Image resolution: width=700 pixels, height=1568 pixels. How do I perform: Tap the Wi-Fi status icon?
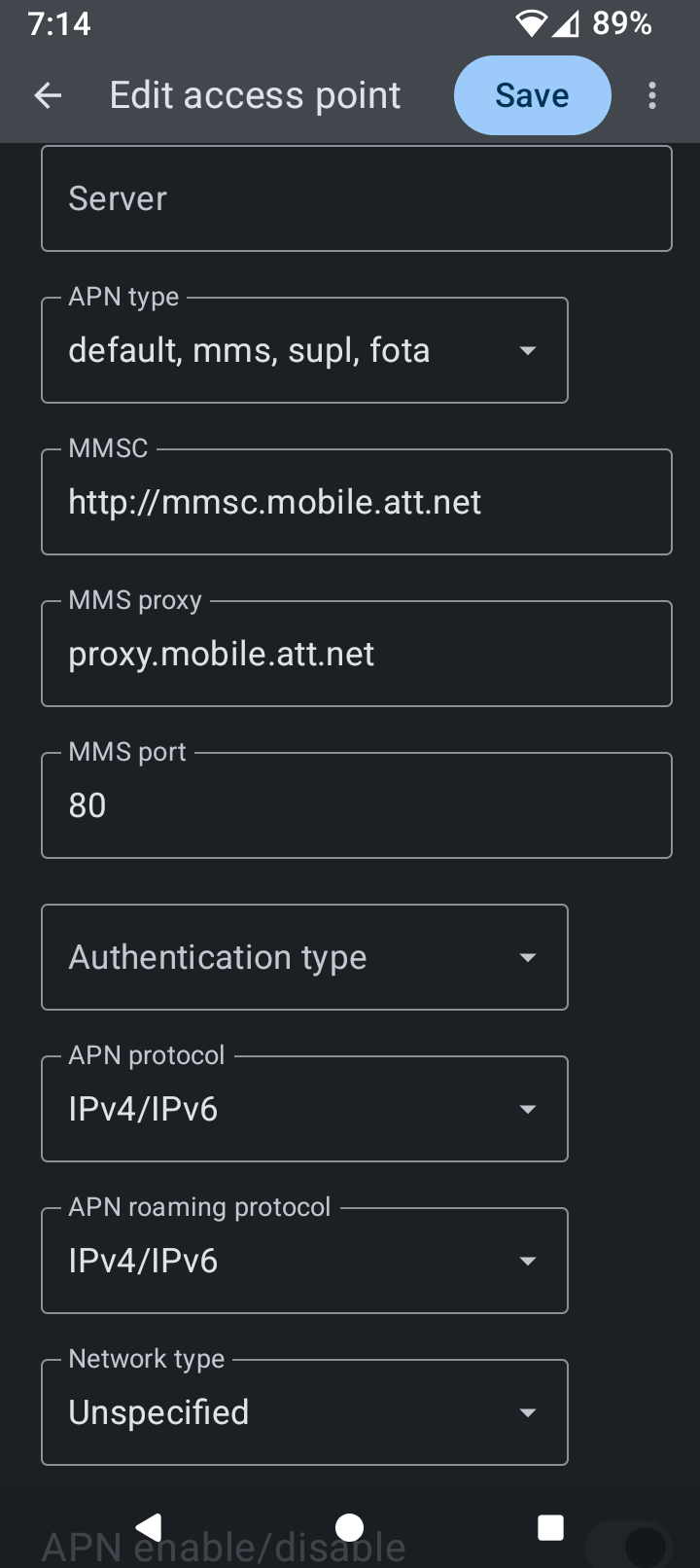(532, 23)
